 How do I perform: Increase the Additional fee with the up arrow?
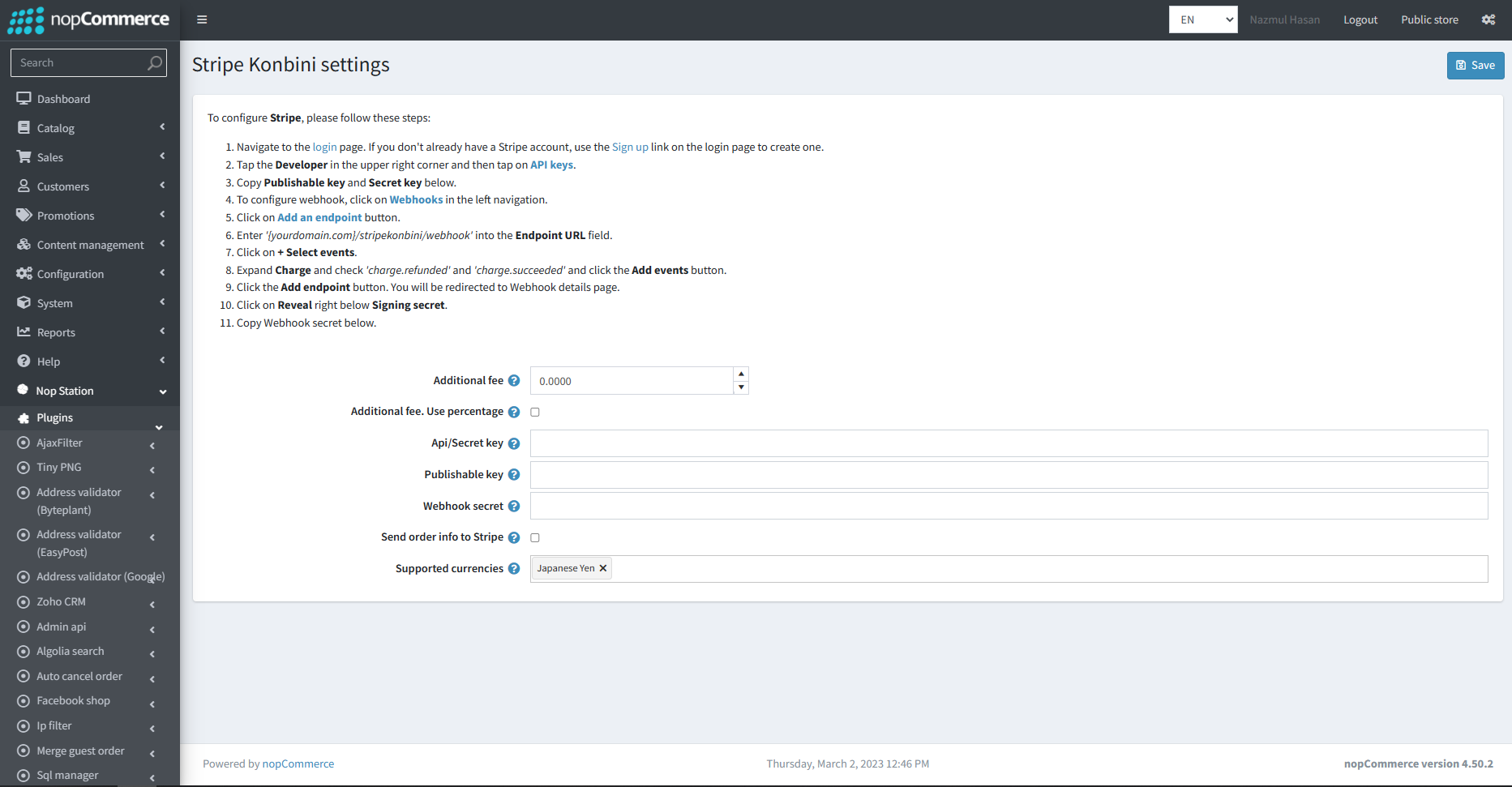[741, 374]
